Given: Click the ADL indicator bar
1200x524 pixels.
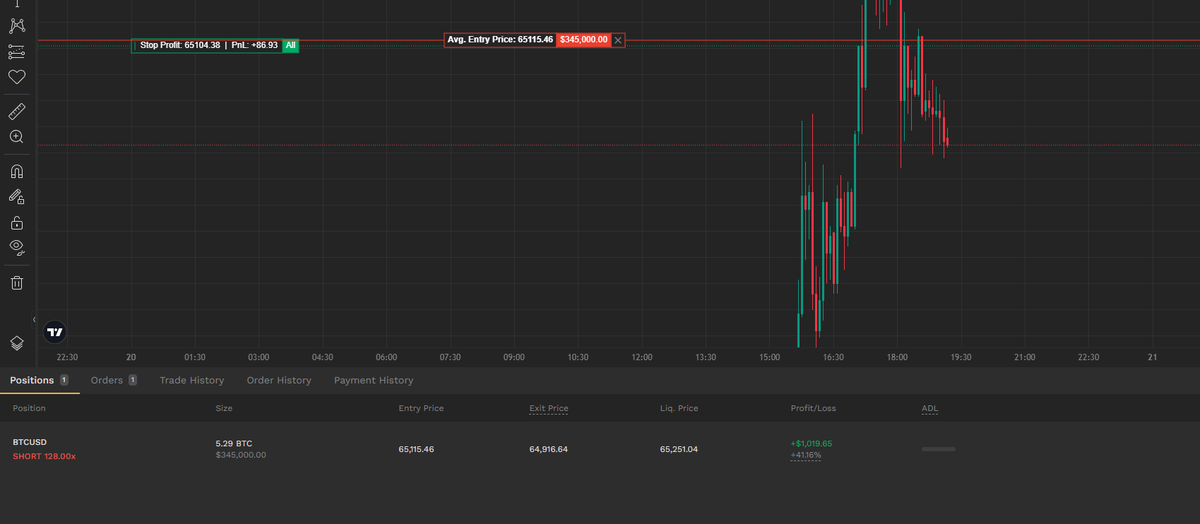Looking at the screenshot, I should click(938, 449).
